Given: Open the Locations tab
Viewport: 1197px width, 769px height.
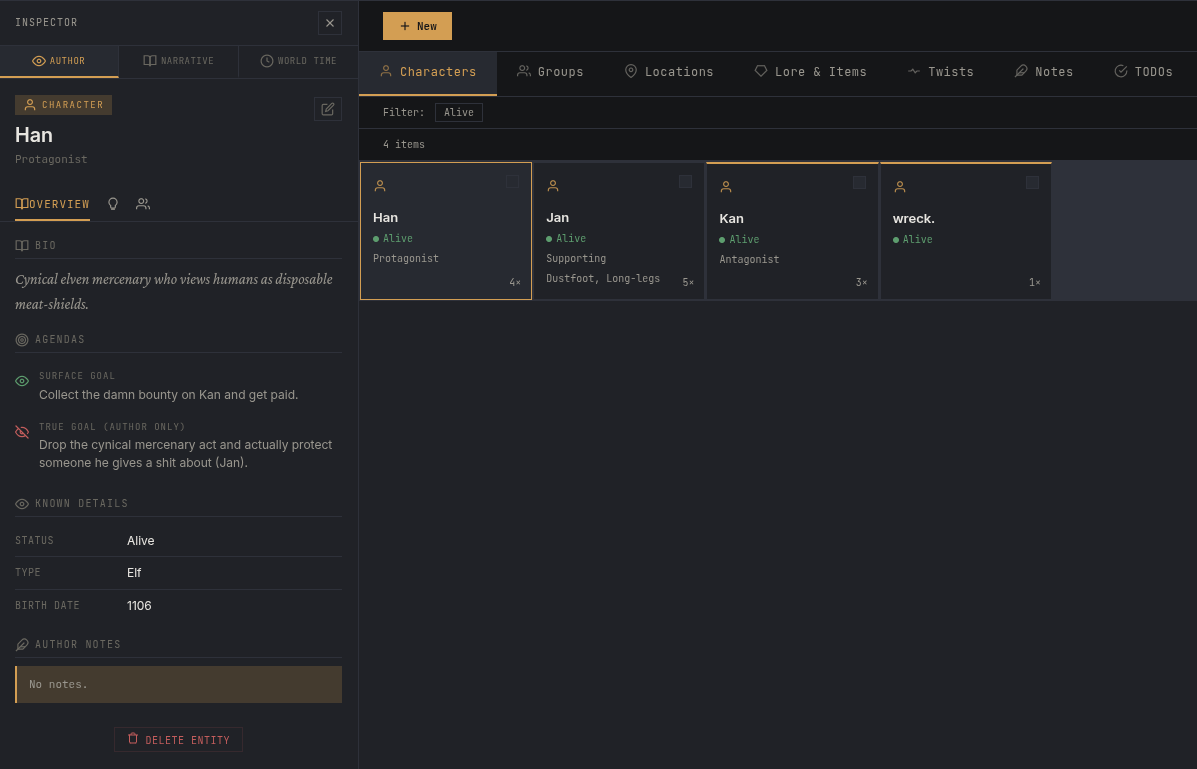Looking at the screenshot, I should tap(669, 72).
